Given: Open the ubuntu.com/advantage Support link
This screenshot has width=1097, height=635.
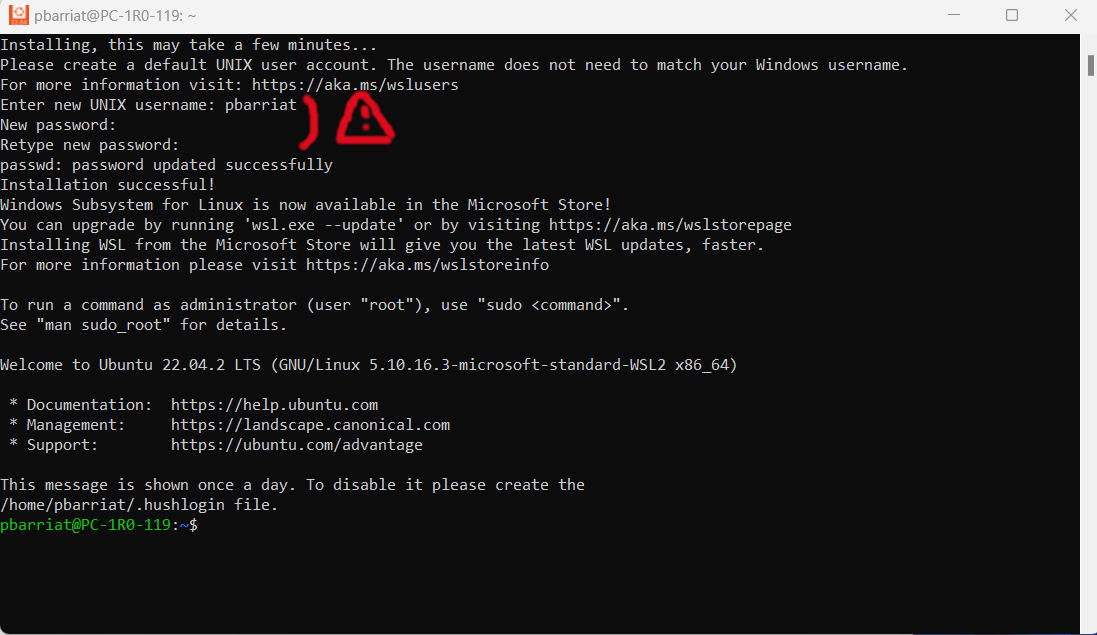Looking at the screenshot, I should (296, 445).
